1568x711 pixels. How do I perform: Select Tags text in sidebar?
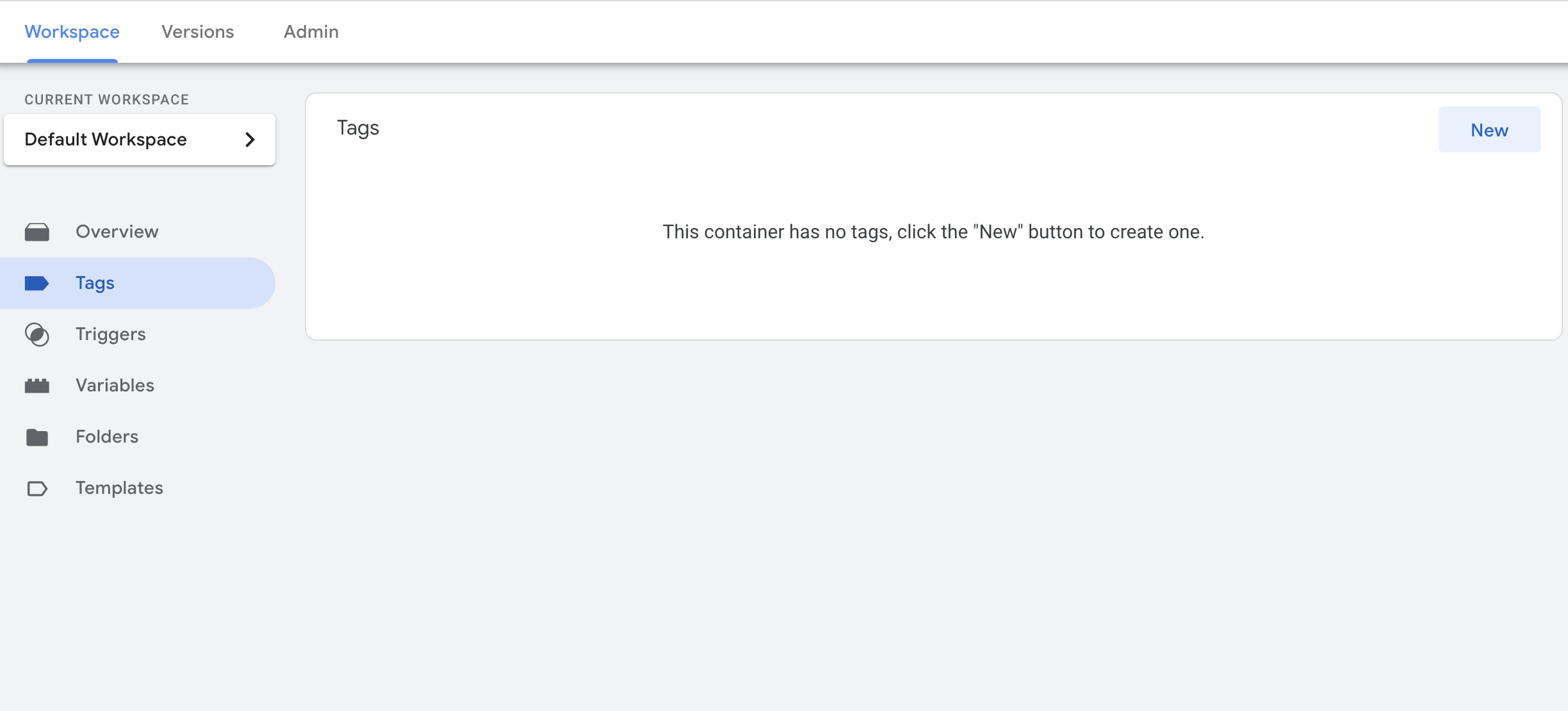tap(95, 283)
